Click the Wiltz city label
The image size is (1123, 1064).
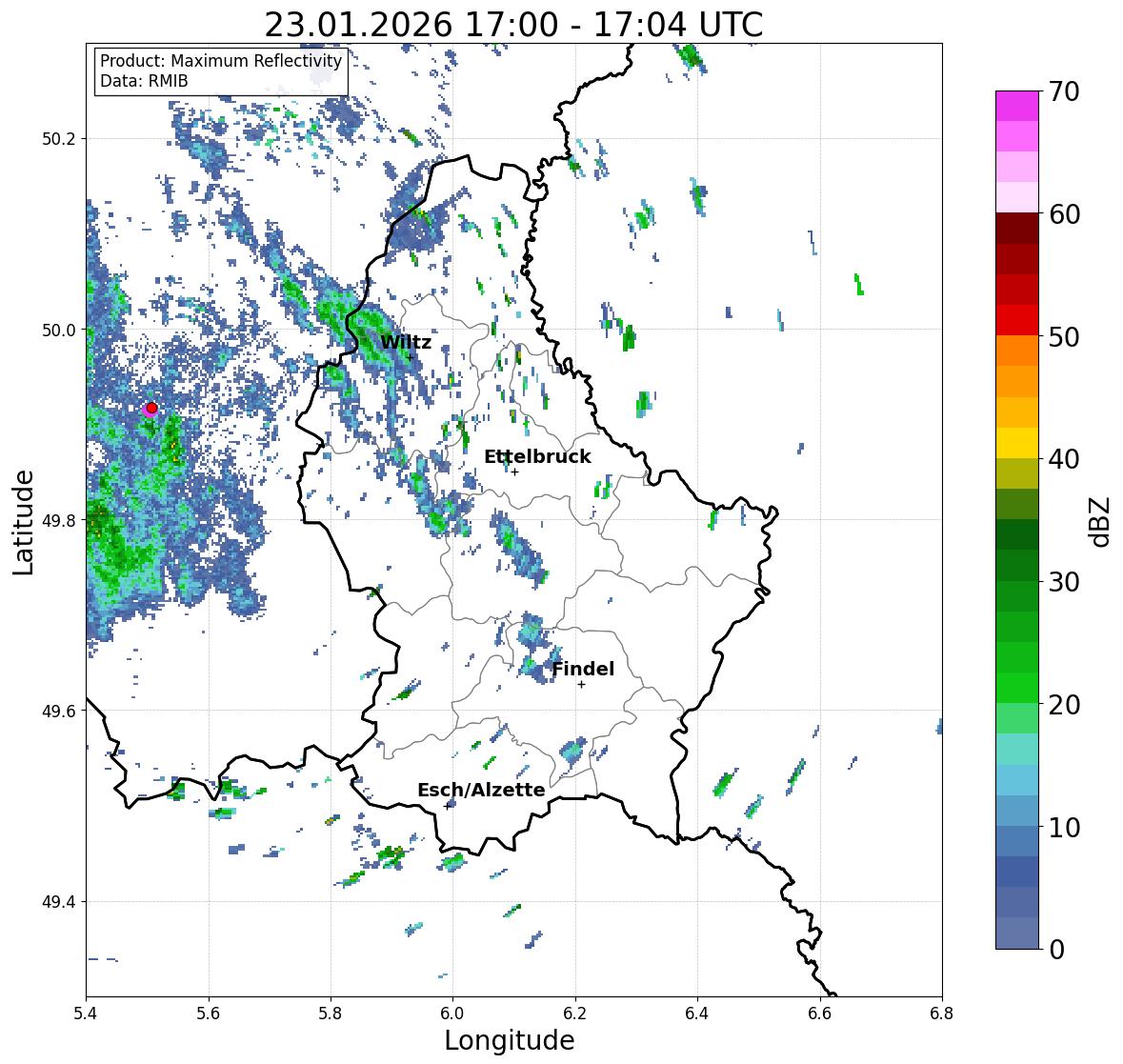click(406, 342)
